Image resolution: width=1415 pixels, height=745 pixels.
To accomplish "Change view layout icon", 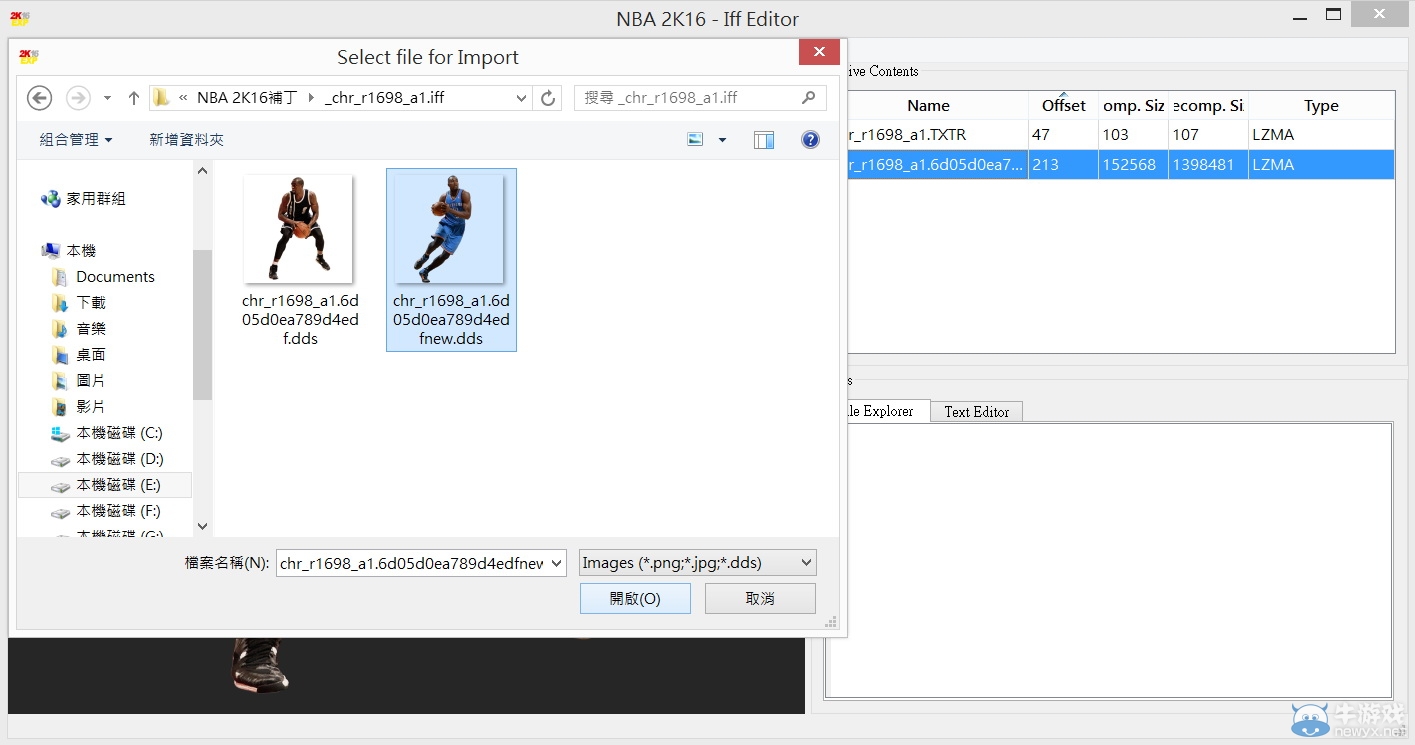I will click(695, 140).
